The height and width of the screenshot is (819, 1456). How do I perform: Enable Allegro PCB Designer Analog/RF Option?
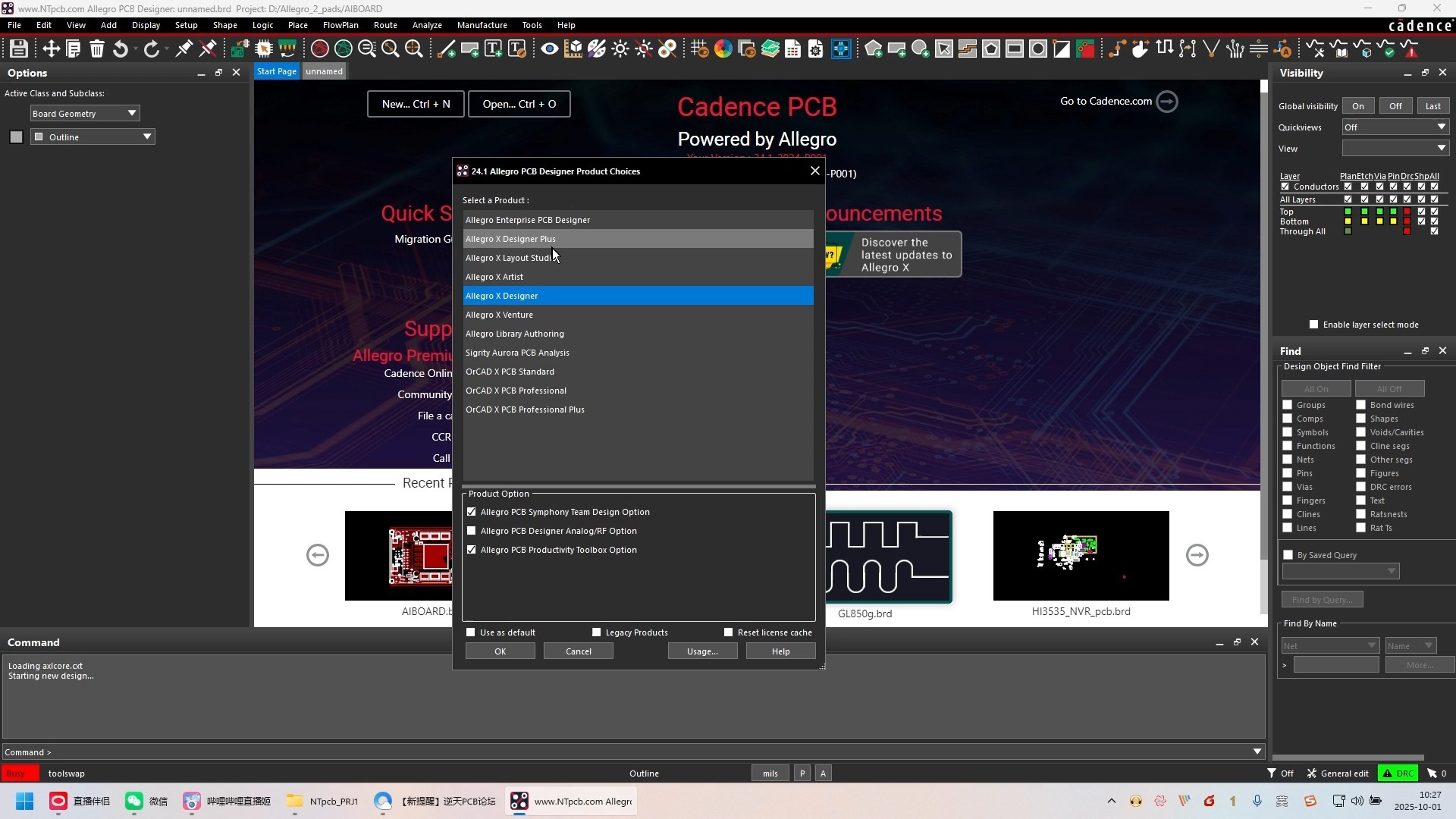pyautogui.click(x=472, y=531)
